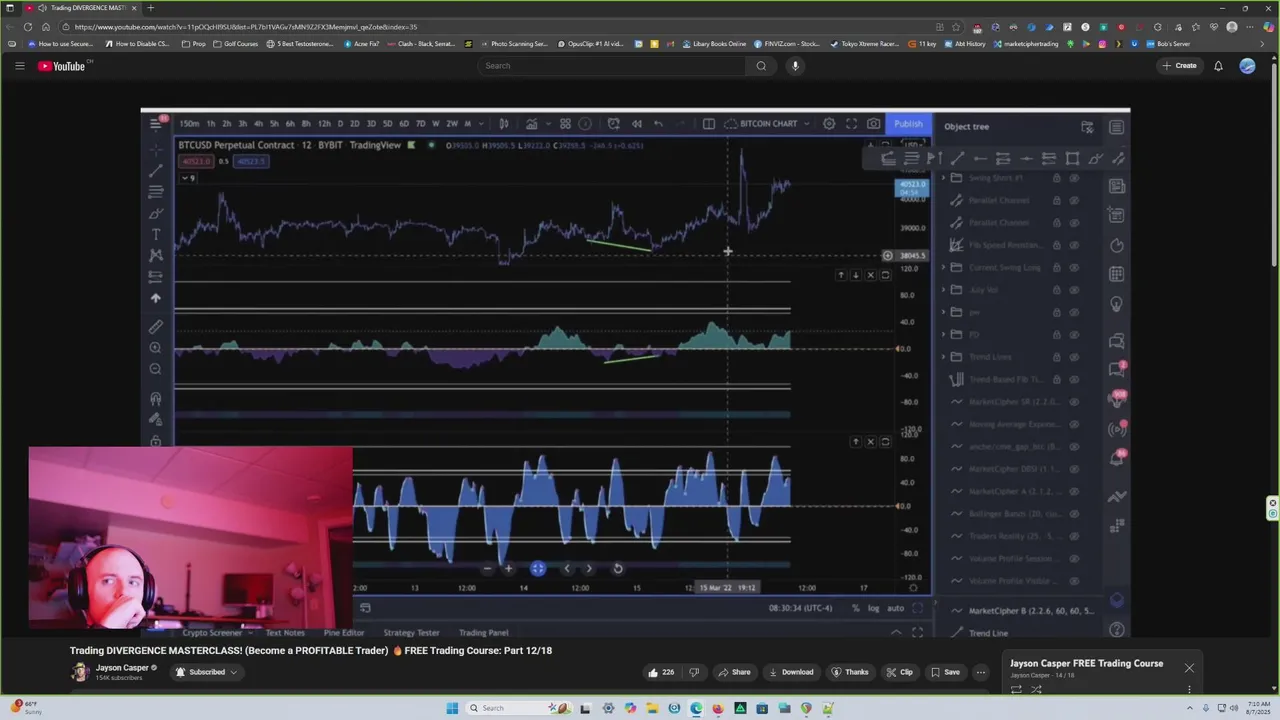Toggle log scale on the chart
Viewport: 1280px width, 720px height.
tap(873, 608)
